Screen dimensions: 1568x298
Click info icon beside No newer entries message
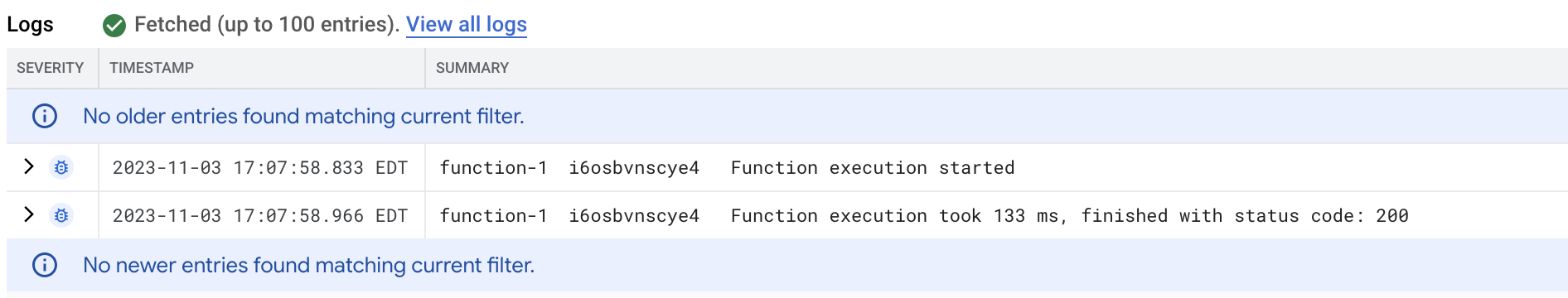coord(45,265)
